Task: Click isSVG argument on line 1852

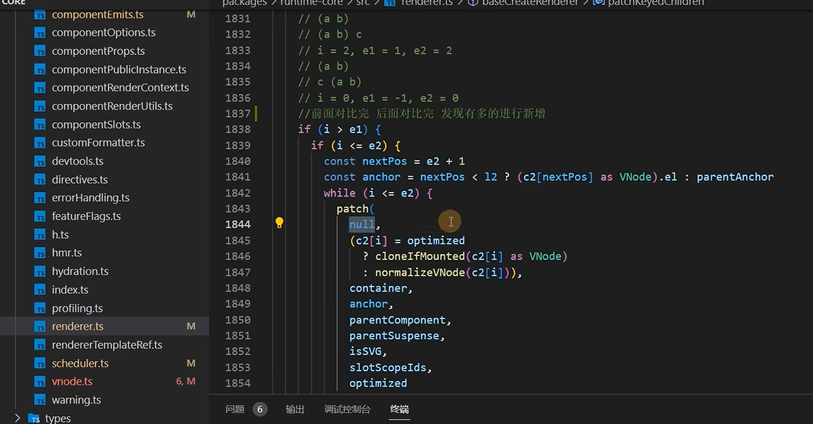Action: pyautogui.click(x=365, y=351)
